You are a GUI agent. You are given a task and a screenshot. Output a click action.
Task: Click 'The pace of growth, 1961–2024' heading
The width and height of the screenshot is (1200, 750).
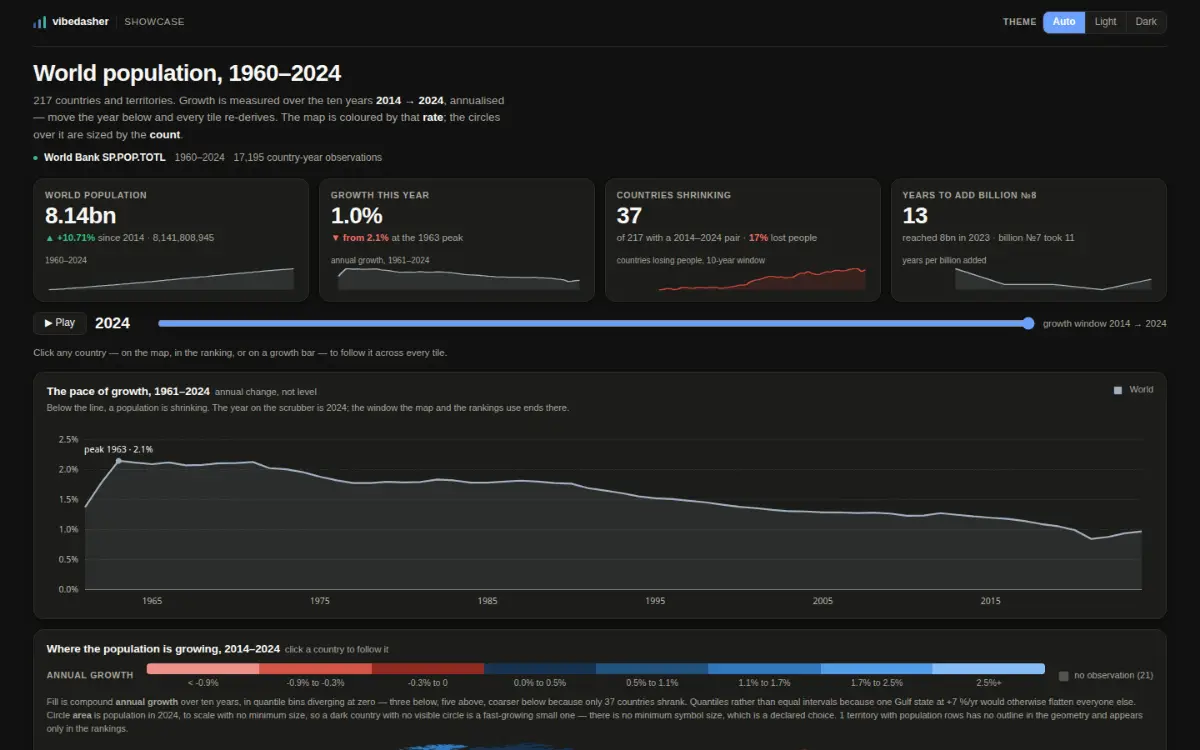(x=128, y=391)
